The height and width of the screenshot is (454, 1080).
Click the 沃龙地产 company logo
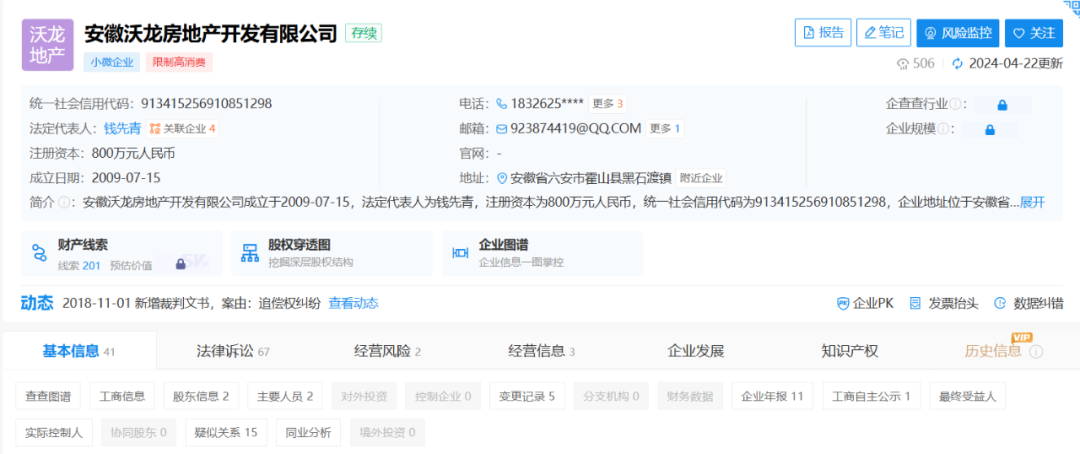click(x=48, y=45)
